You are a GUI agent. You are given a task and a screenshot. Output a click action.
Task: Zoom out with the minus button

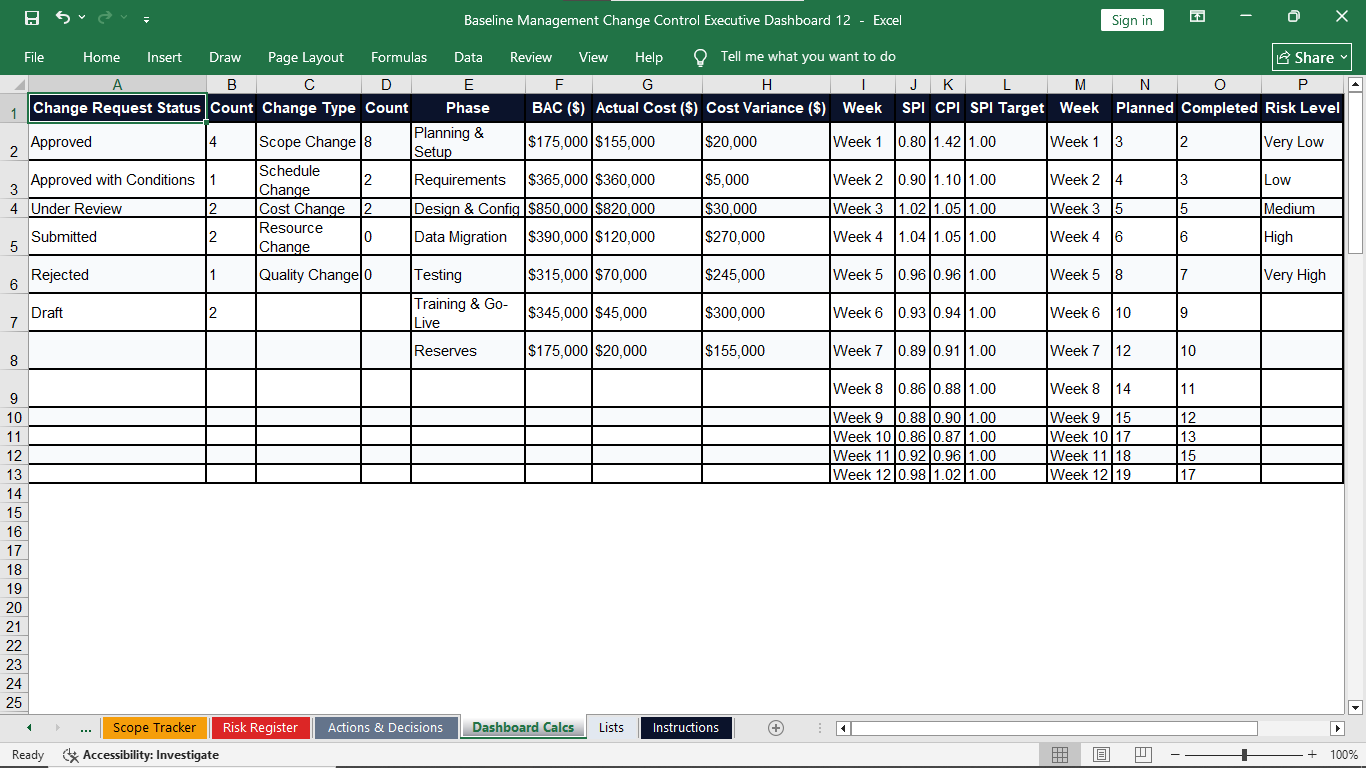pos(1175,755)
